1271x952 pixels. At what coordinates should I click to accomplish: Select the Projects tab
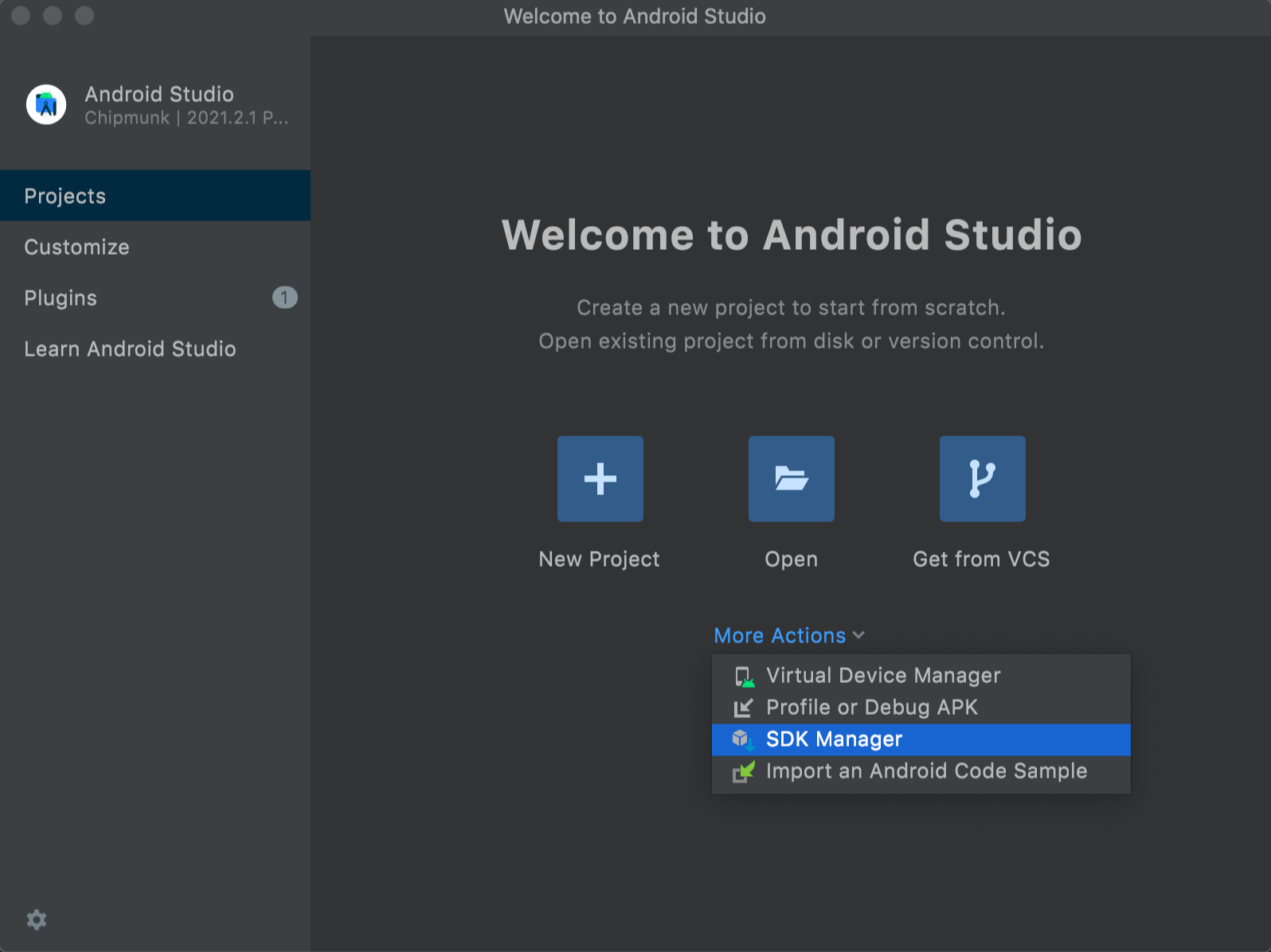pos(155,196)
